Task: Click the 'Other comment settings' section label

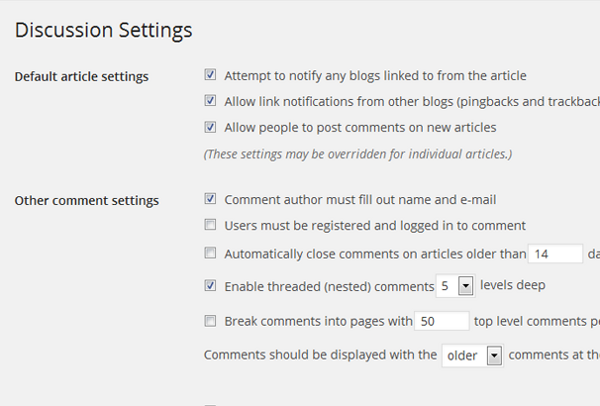Action: (86, 201)
